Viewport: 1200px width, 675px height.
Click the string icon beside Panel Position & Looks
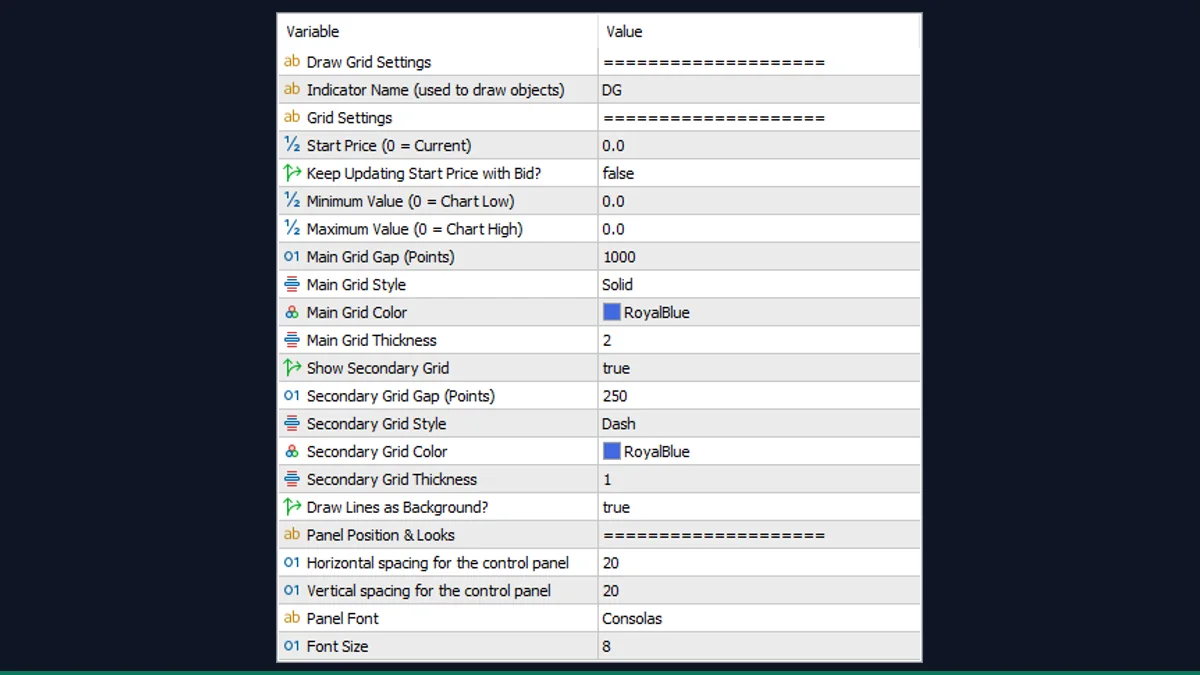click(292, 535)
